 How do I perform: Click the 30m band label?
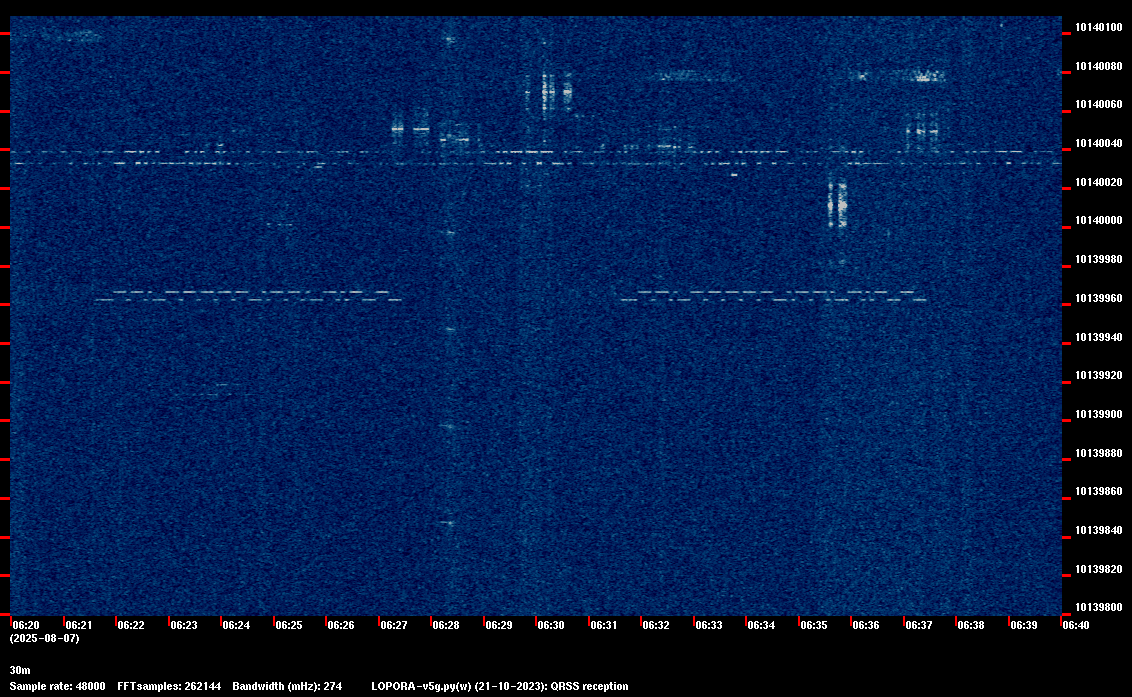coord(20,670)
